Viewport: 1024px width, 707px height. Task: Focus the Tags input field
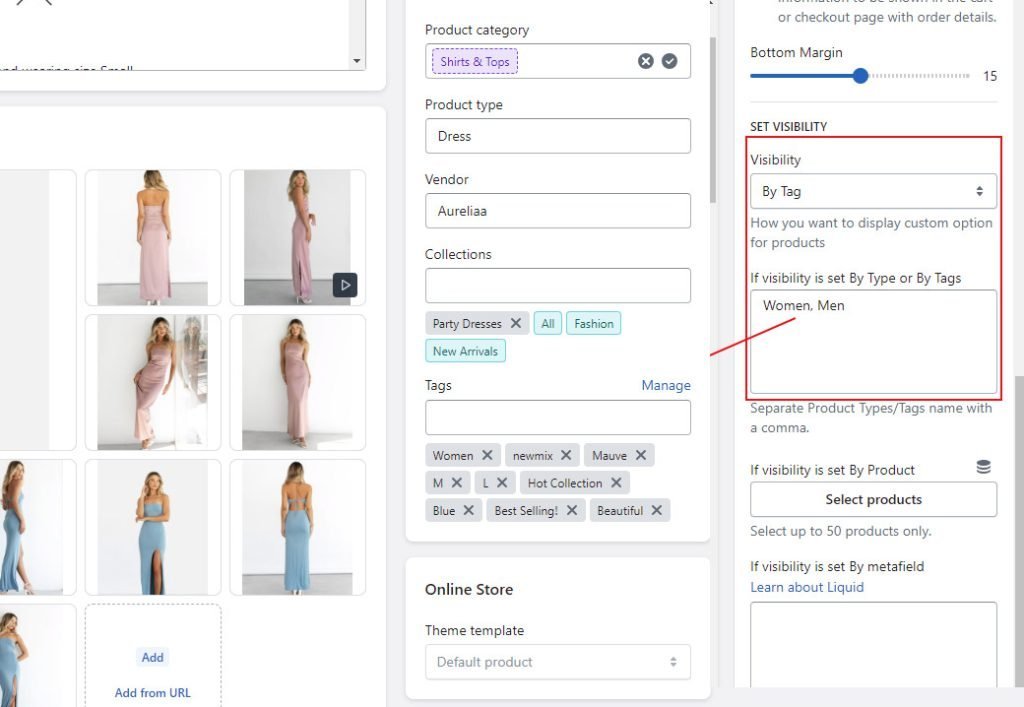click(558, 417)
